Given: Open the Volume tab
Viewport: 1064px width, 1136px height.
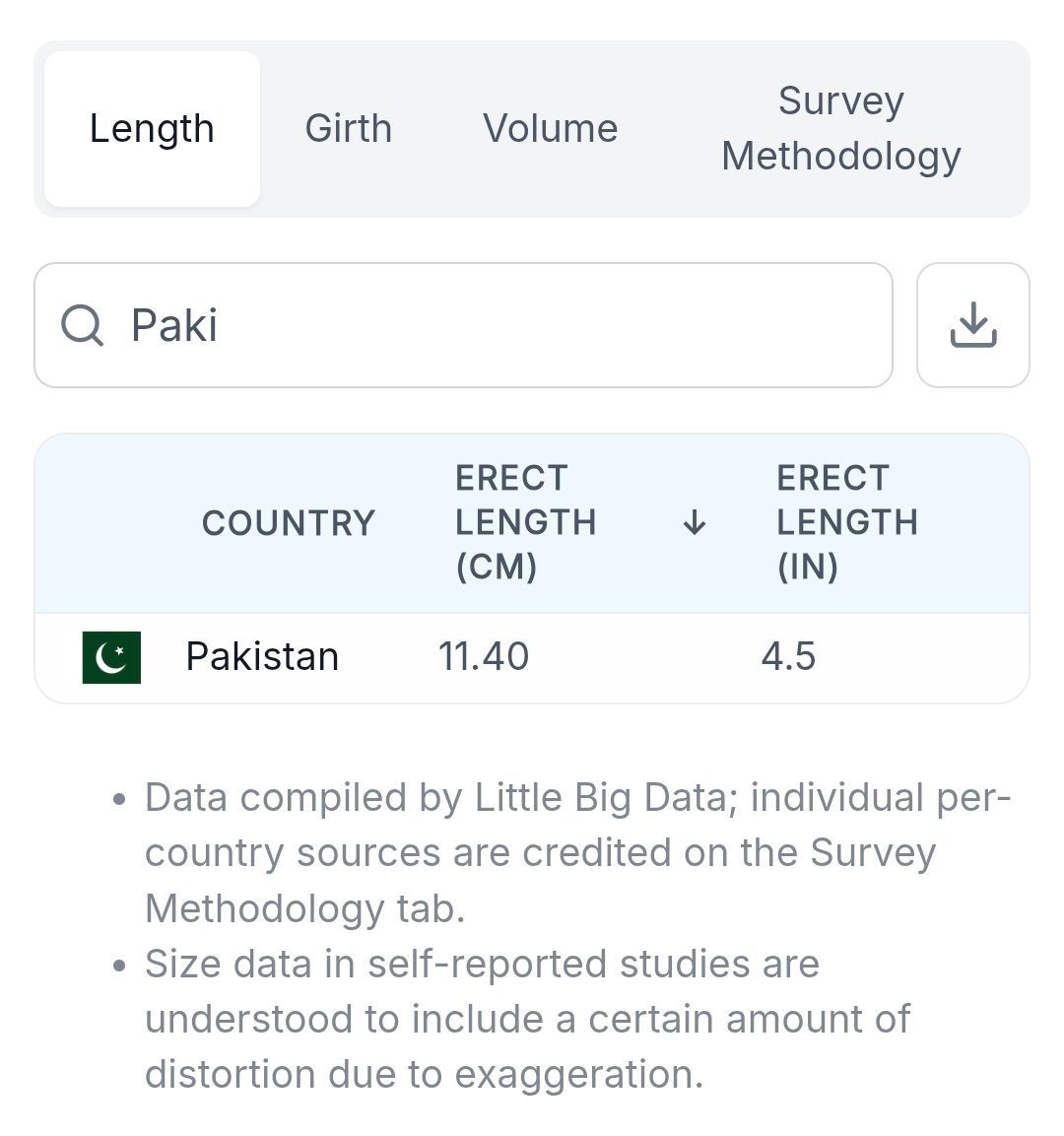Looking at the screenshot, I should (550, 129).
